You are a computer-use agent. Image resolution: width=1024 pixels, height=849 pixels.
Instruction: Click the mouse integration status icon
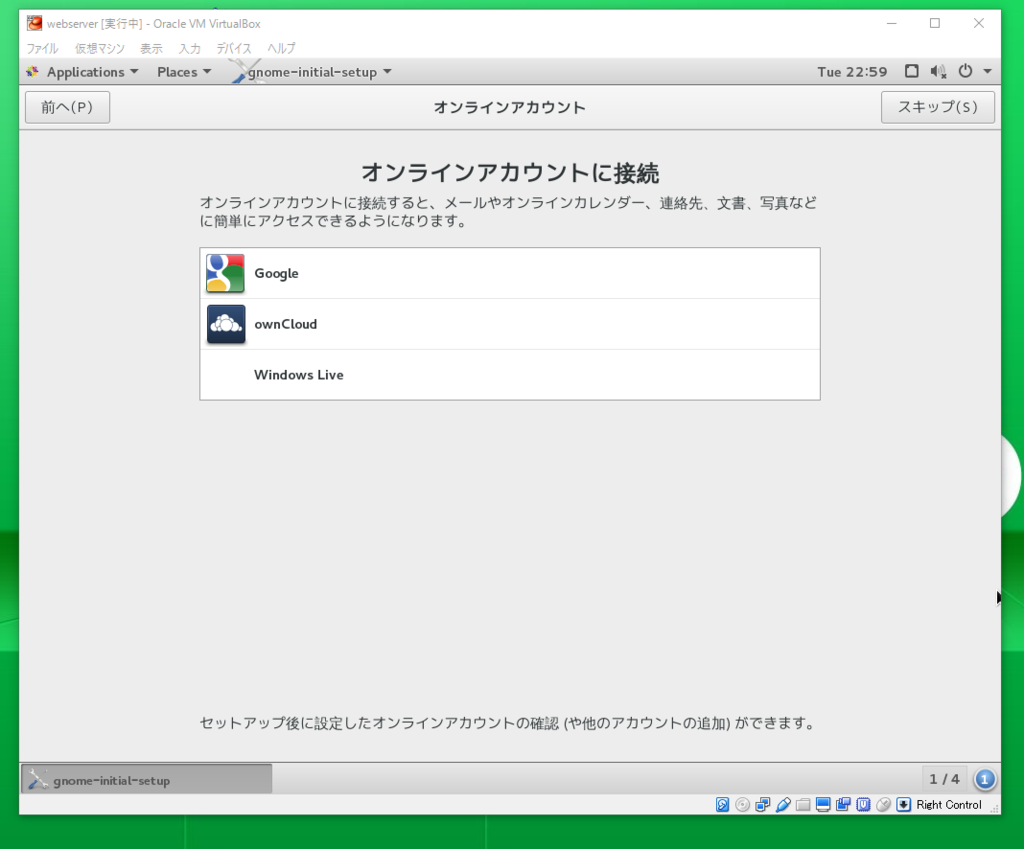coord(884,805)
